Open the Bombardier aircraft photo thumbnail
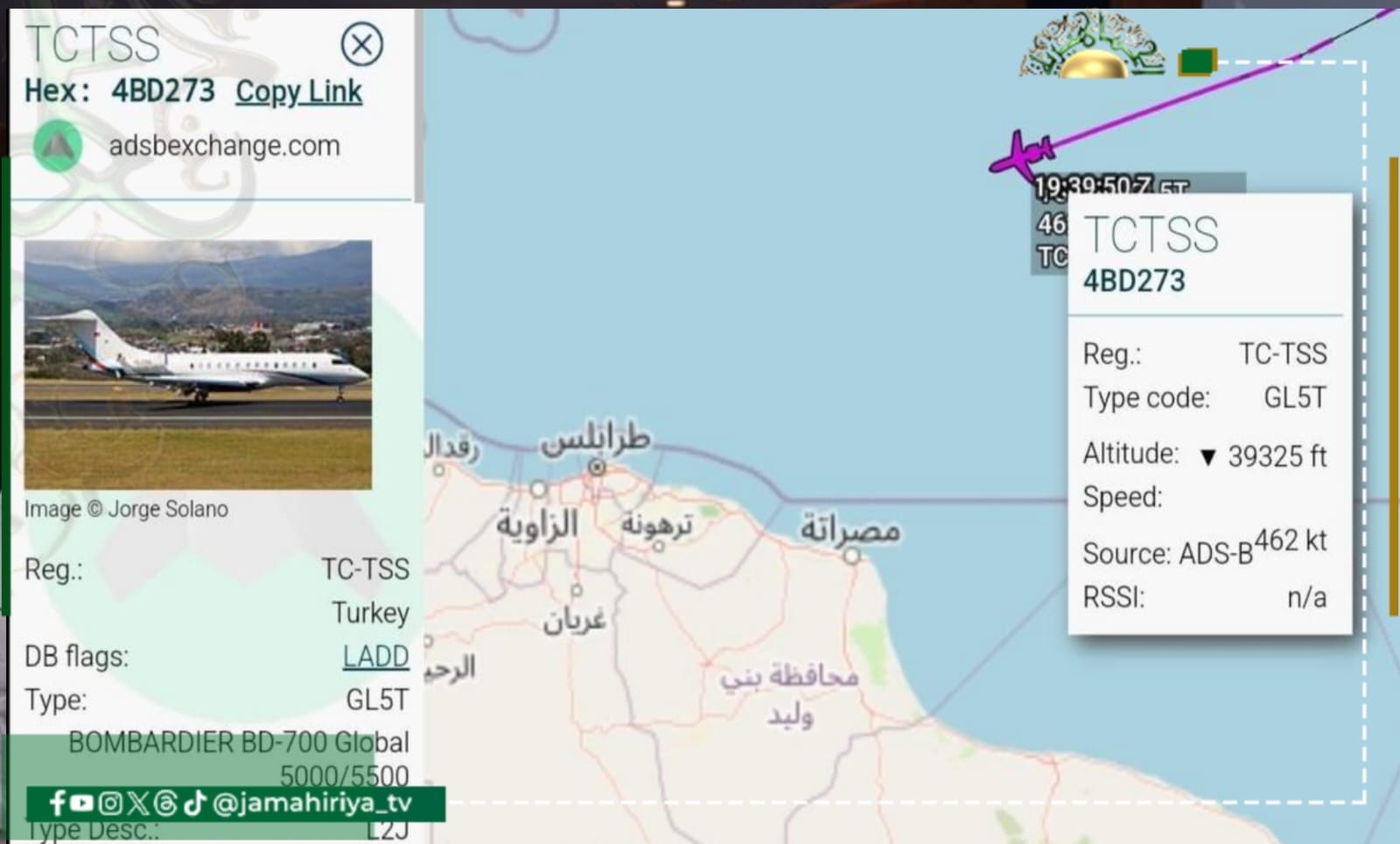1400x844 pixels. point(198,364)
